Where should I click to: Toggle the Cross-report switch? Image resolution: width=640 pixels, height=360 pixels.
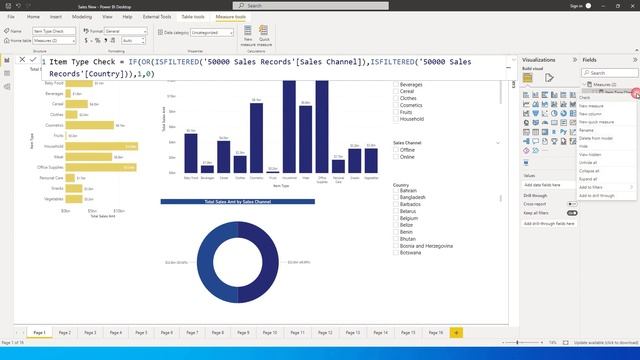(x=572, y=204)
